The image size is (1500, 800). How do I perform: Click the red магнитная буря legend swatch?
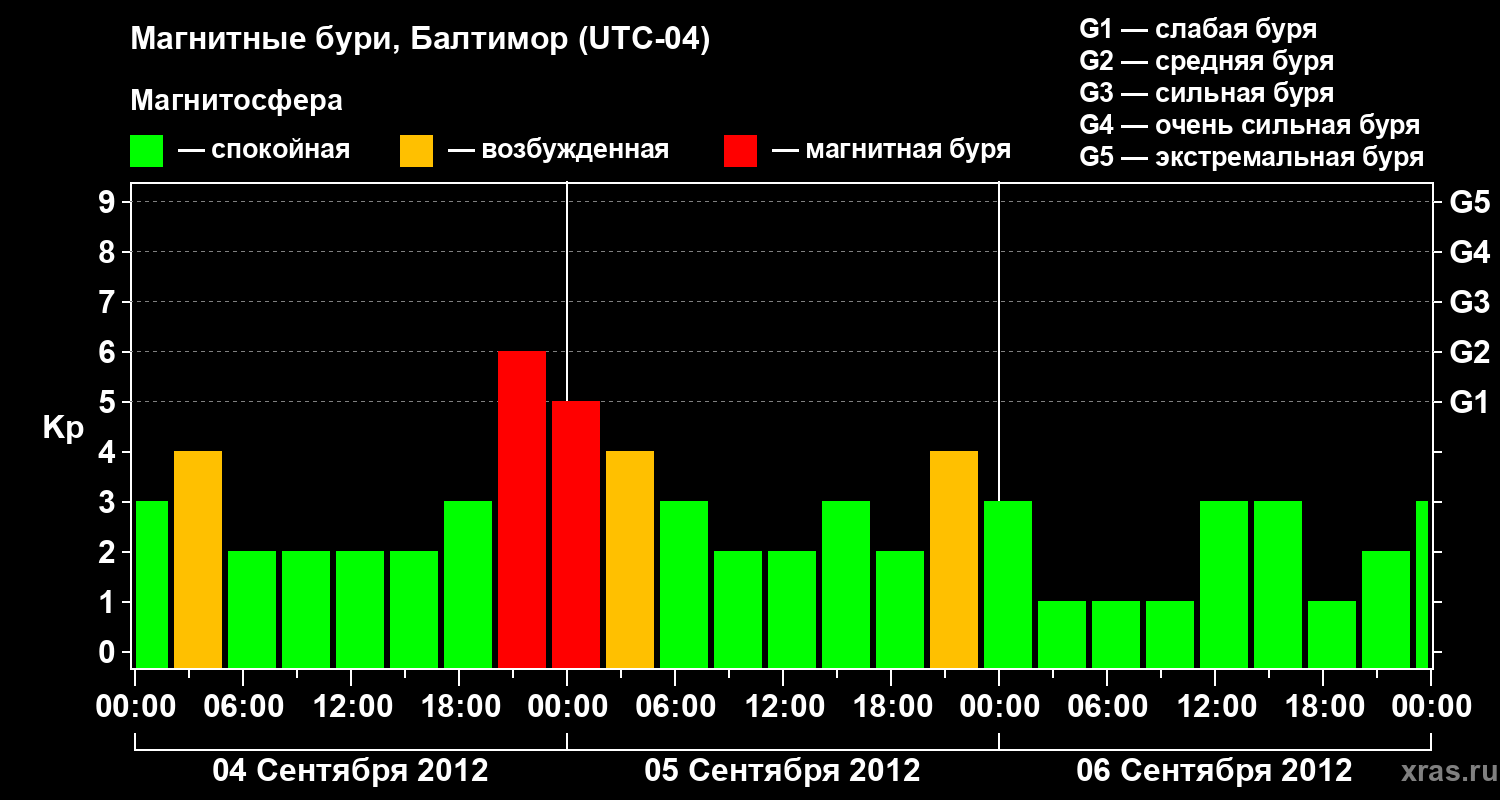click(x=740, y=151)
